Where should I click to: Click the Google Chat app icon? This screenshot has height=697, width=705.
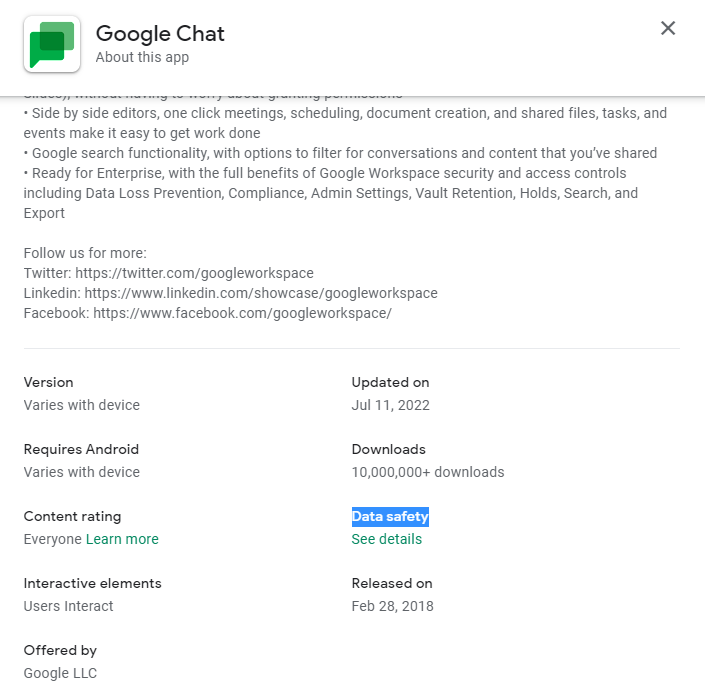tap(51, 44)
